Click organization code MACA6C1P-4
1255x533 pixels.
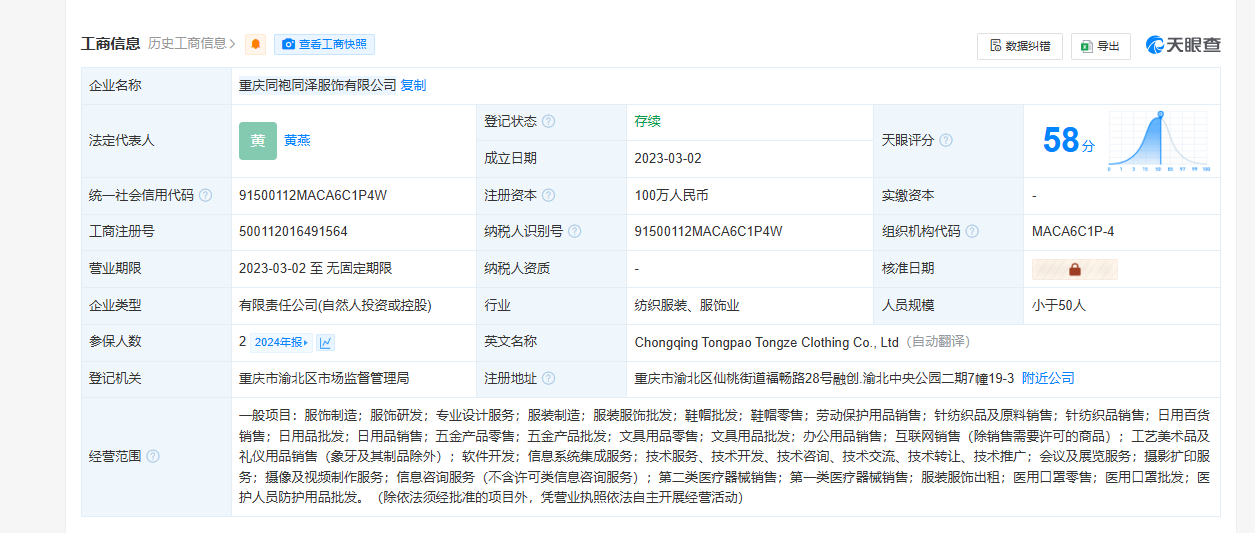(1073, 231)
